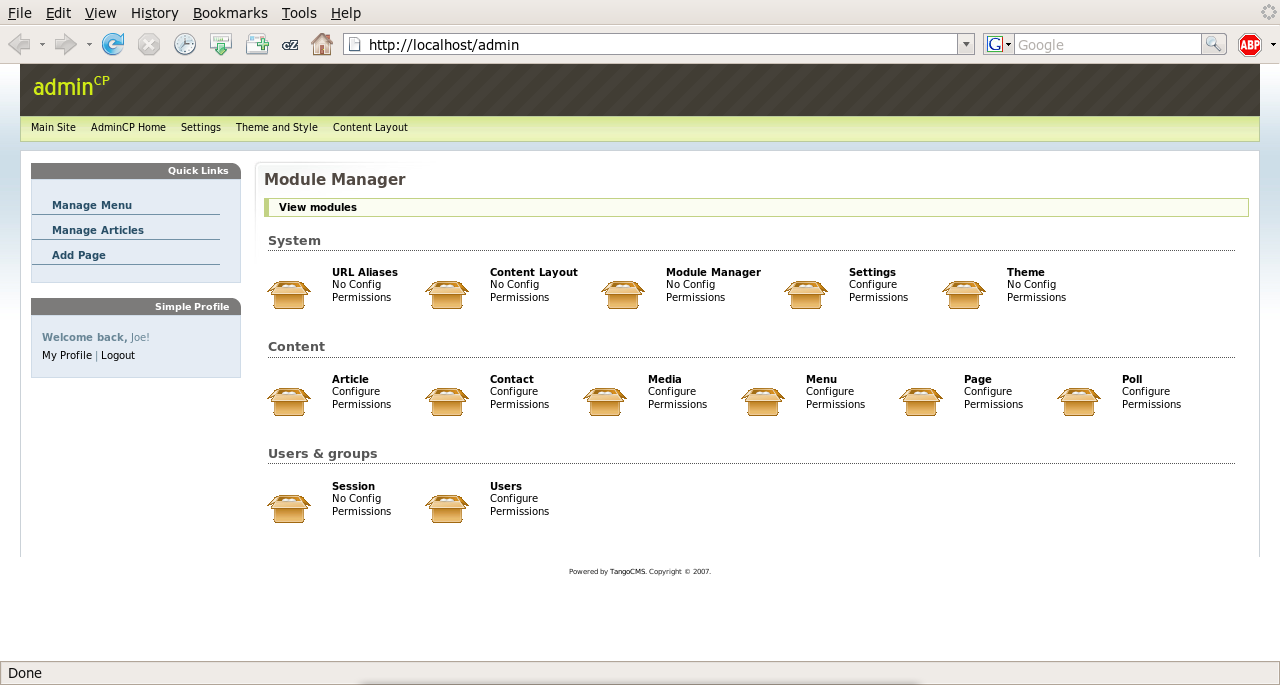Click the Article module box icon
1280x685 pixels.
click(289, 401)
